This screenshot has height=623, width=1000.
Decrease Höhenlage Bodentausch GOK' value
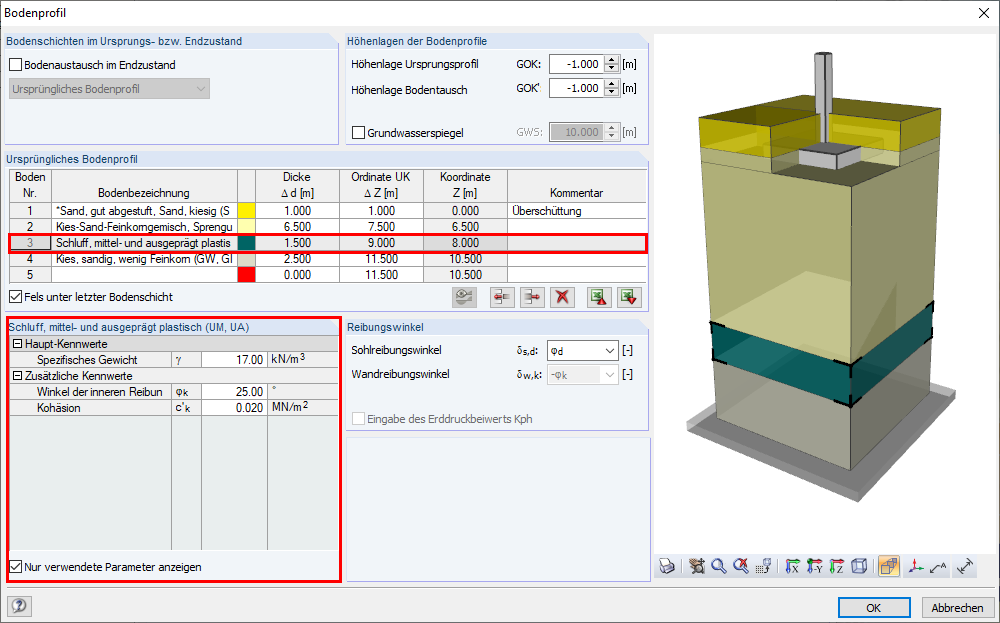pyautogui.click(x=612, y=92)
